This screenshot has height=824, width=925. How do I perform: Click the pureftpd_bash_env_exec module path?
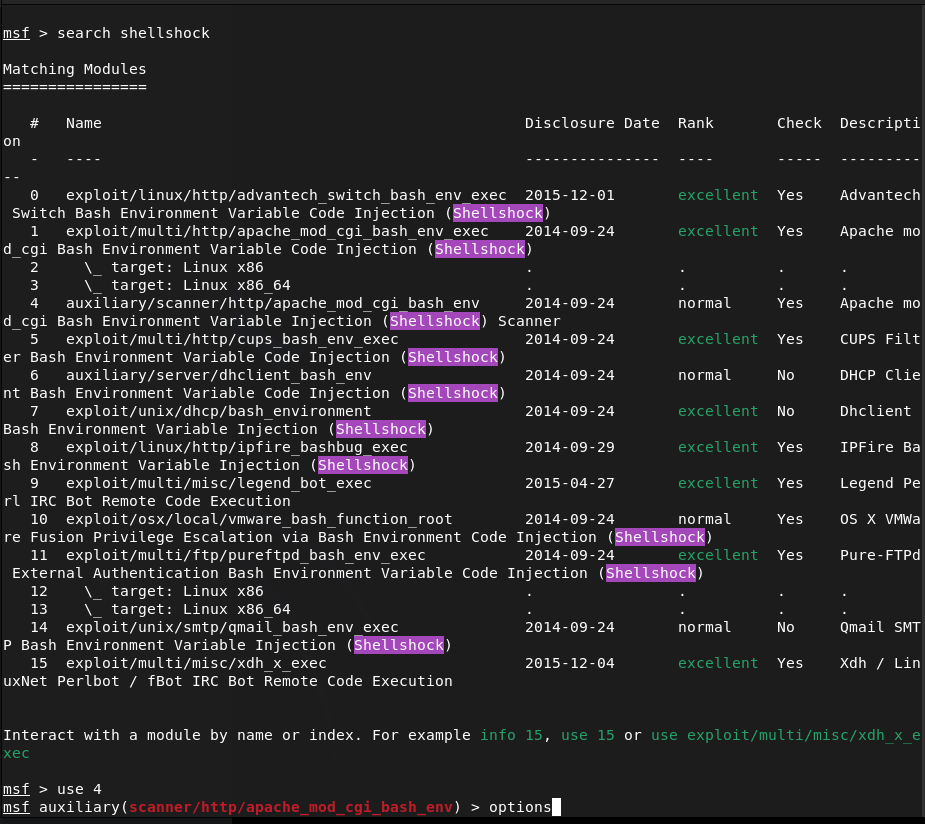coord(245,555)
